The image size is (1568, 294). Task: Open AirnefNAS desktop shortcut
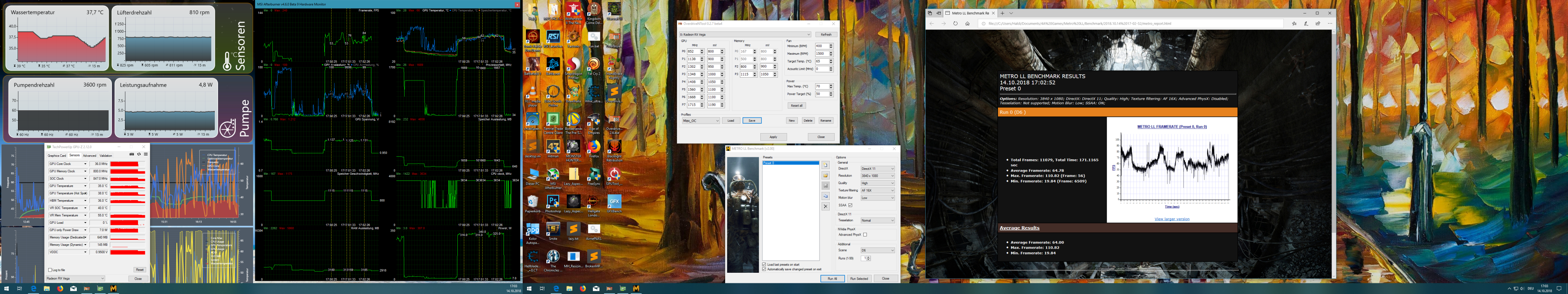(x=593, y=231)
